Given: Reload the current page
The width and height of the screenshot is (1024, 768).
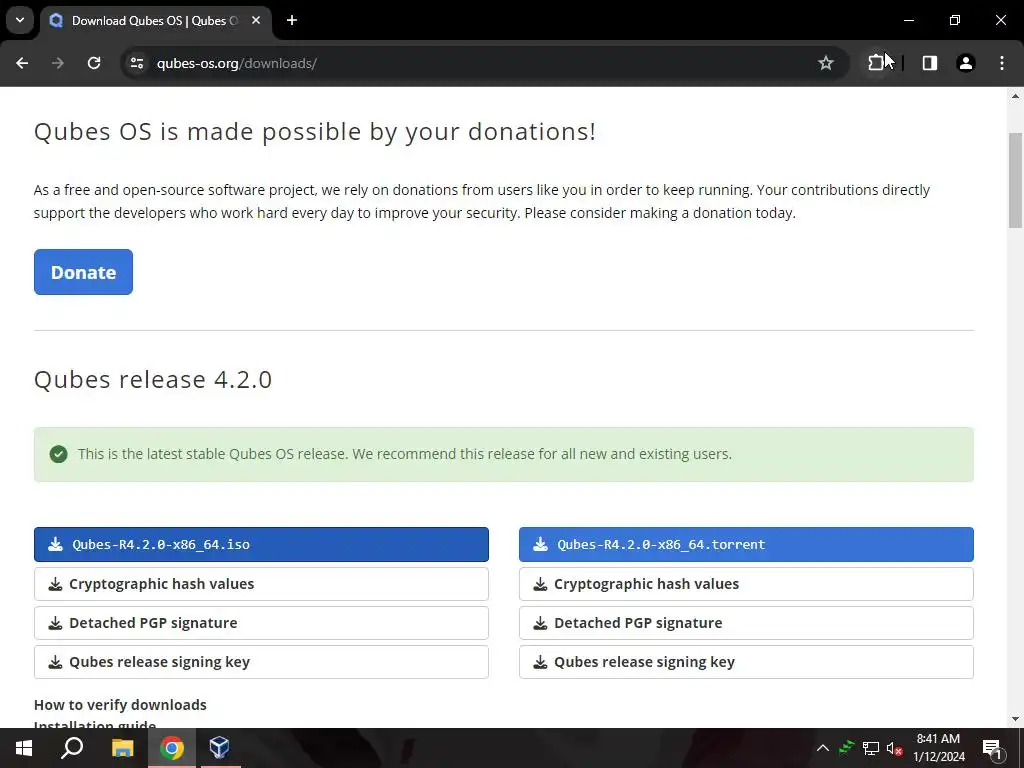Looking at the screenshot, I should point(94,63).
